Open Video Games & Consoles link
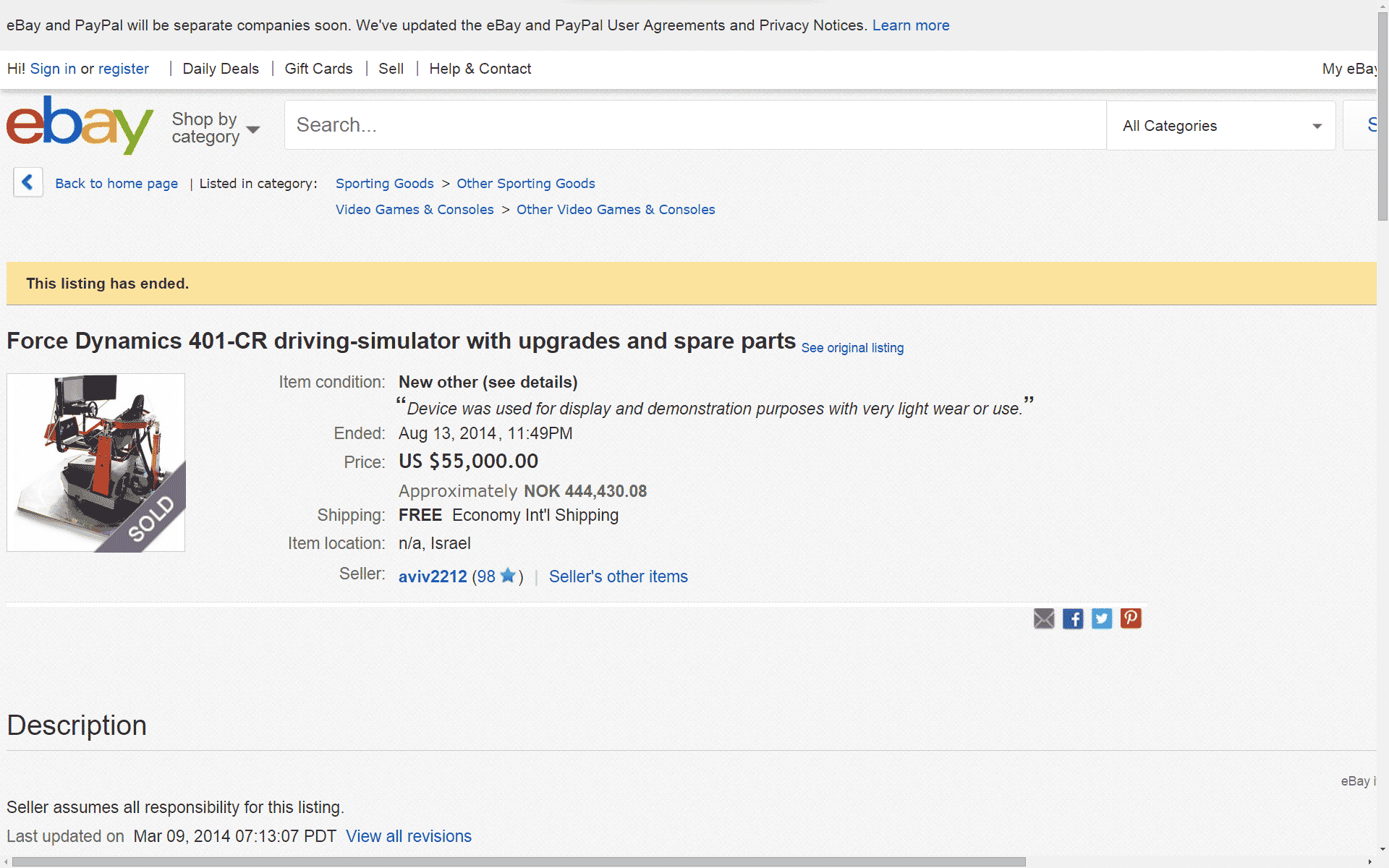This screenshot has height=868, width=1389. 415,210
